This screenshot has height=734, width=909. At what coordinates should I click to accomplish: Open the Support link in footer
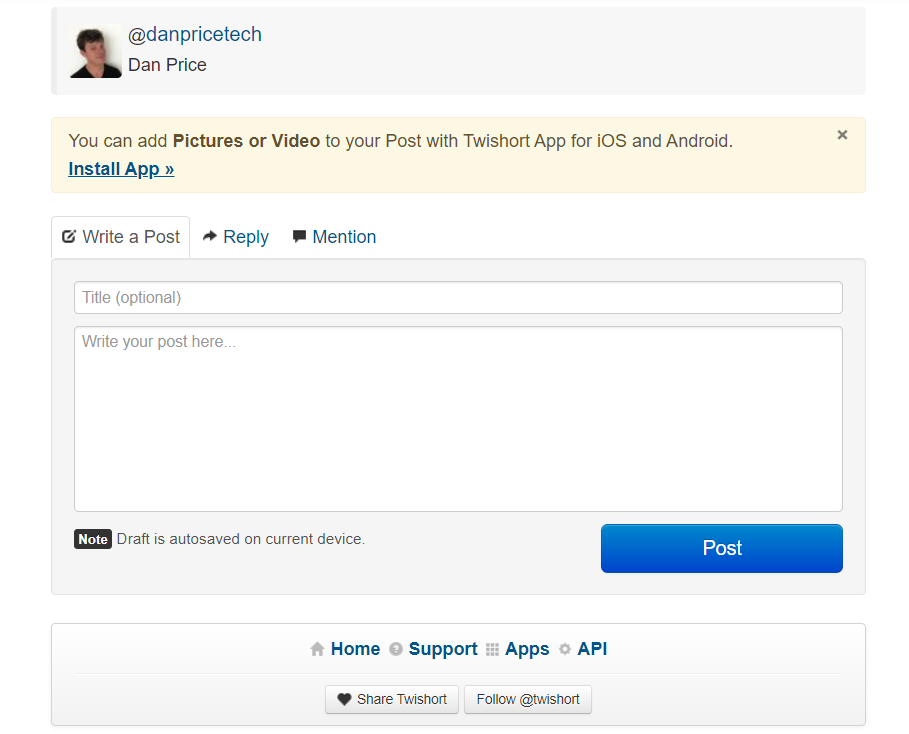pos(443,649)
